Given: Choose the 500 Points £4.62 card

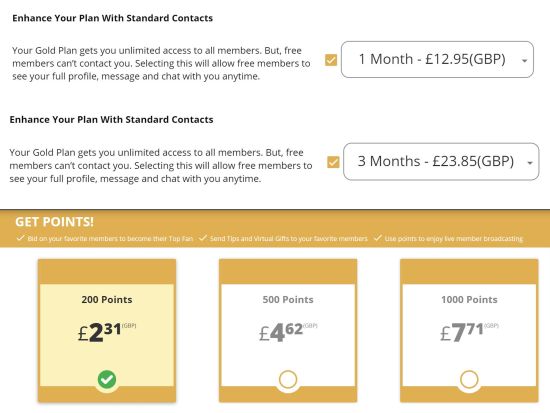Looking at the screenshot, I should tap(288, 331).
